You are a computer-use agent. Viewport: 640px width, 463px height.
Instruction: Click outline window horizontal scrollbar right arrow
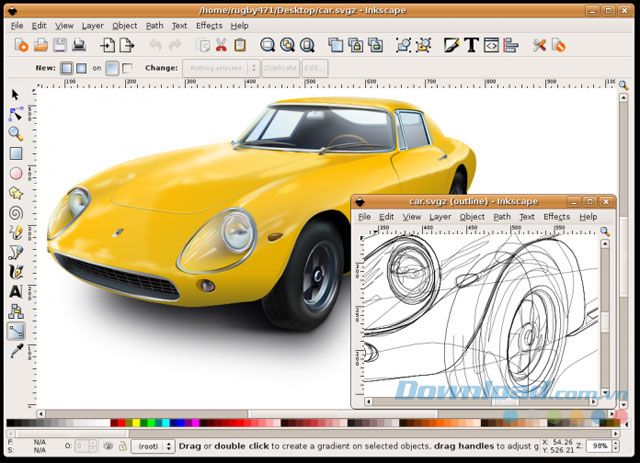[x=593, y=402]
